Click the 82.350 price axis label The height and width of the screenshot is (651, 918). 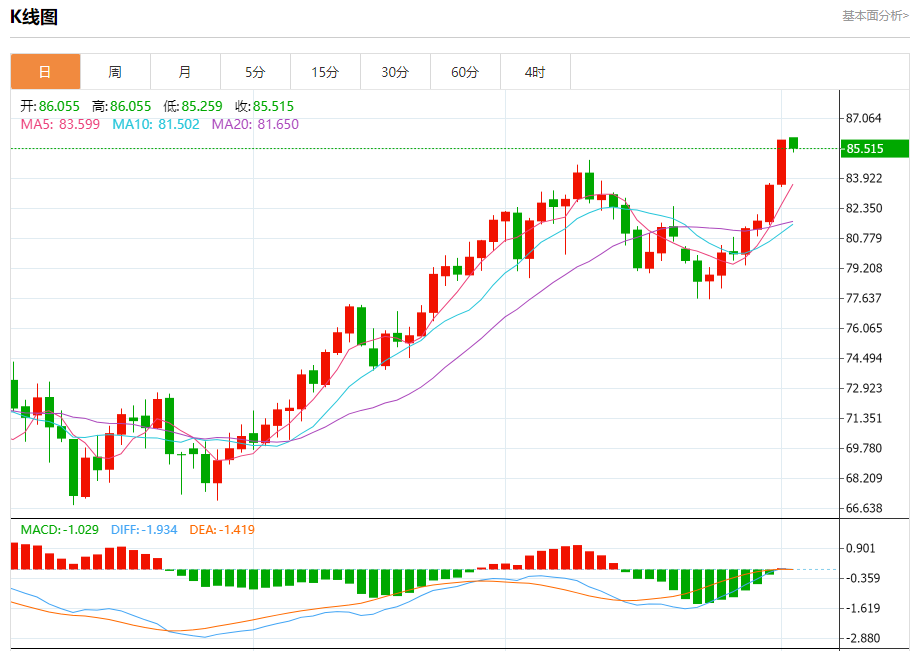(864, 208)
